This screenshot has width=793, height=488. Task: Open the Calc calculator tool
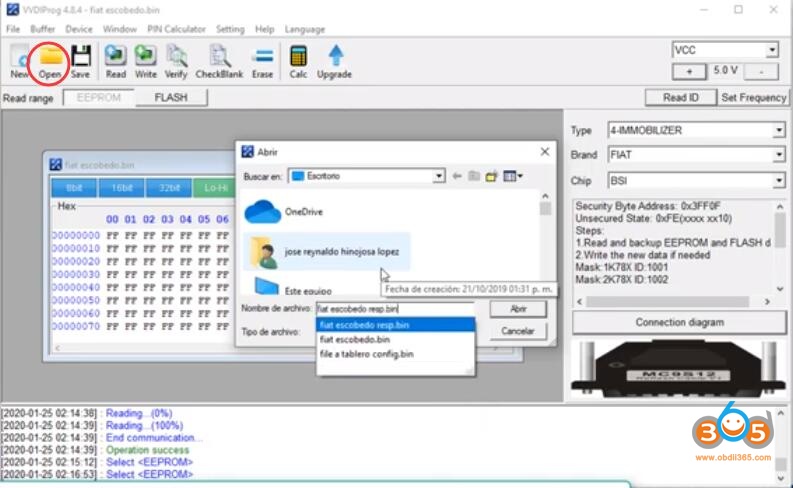tap(298, 61)
